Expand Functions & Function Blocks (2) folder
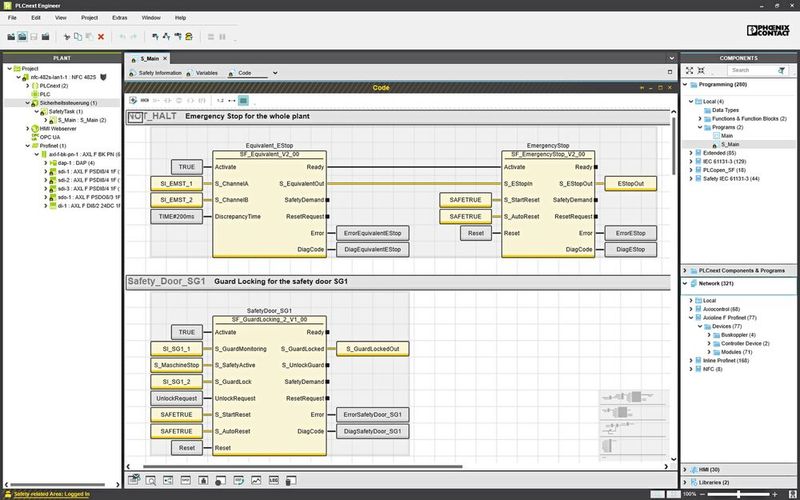The width and height of the screenshot is (800, 500). coord(700,118)
